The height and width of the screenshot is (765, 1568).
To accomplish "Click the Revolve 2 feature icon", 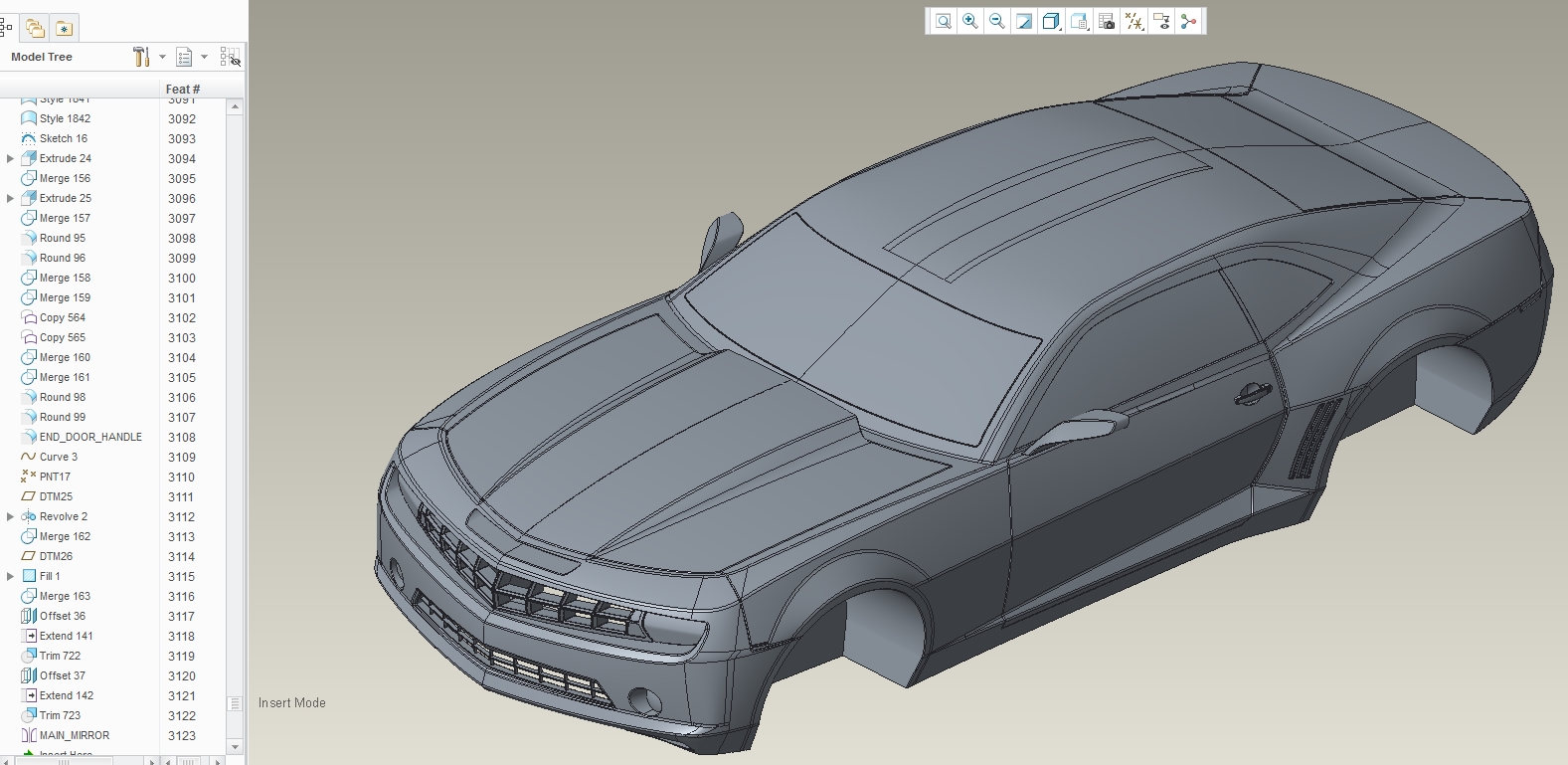I will (x=29, y=516).
